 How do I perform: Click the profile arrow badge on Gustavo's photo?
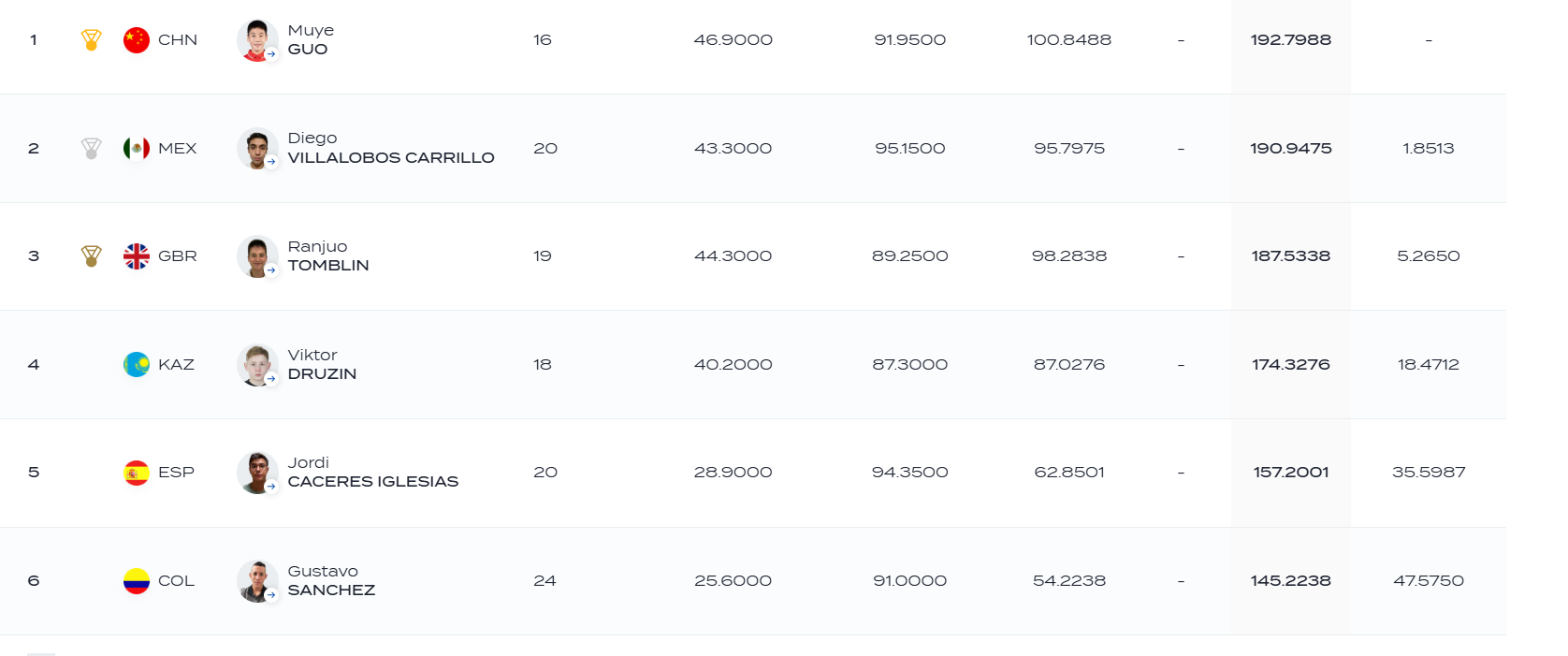click(x=271, y=595)
